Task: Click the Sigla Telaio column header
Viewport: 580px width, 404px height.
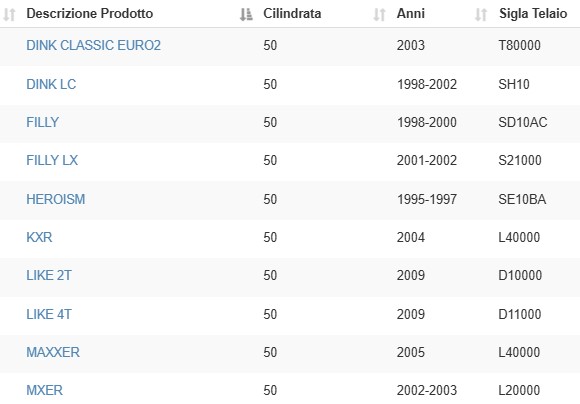Action: 533,14
